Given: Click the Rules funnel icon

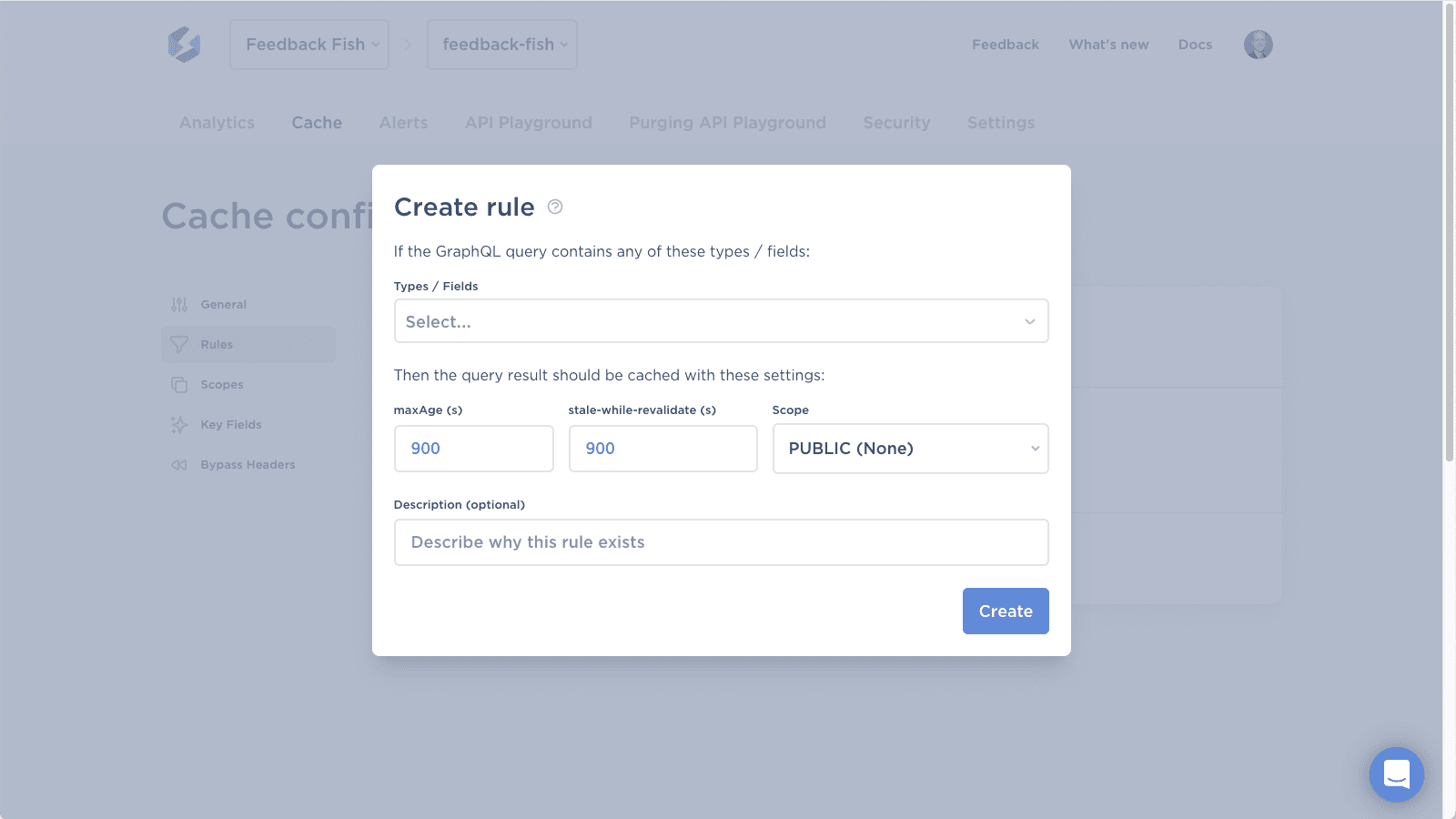Looking at the screenshot, I should pos(179,345).
